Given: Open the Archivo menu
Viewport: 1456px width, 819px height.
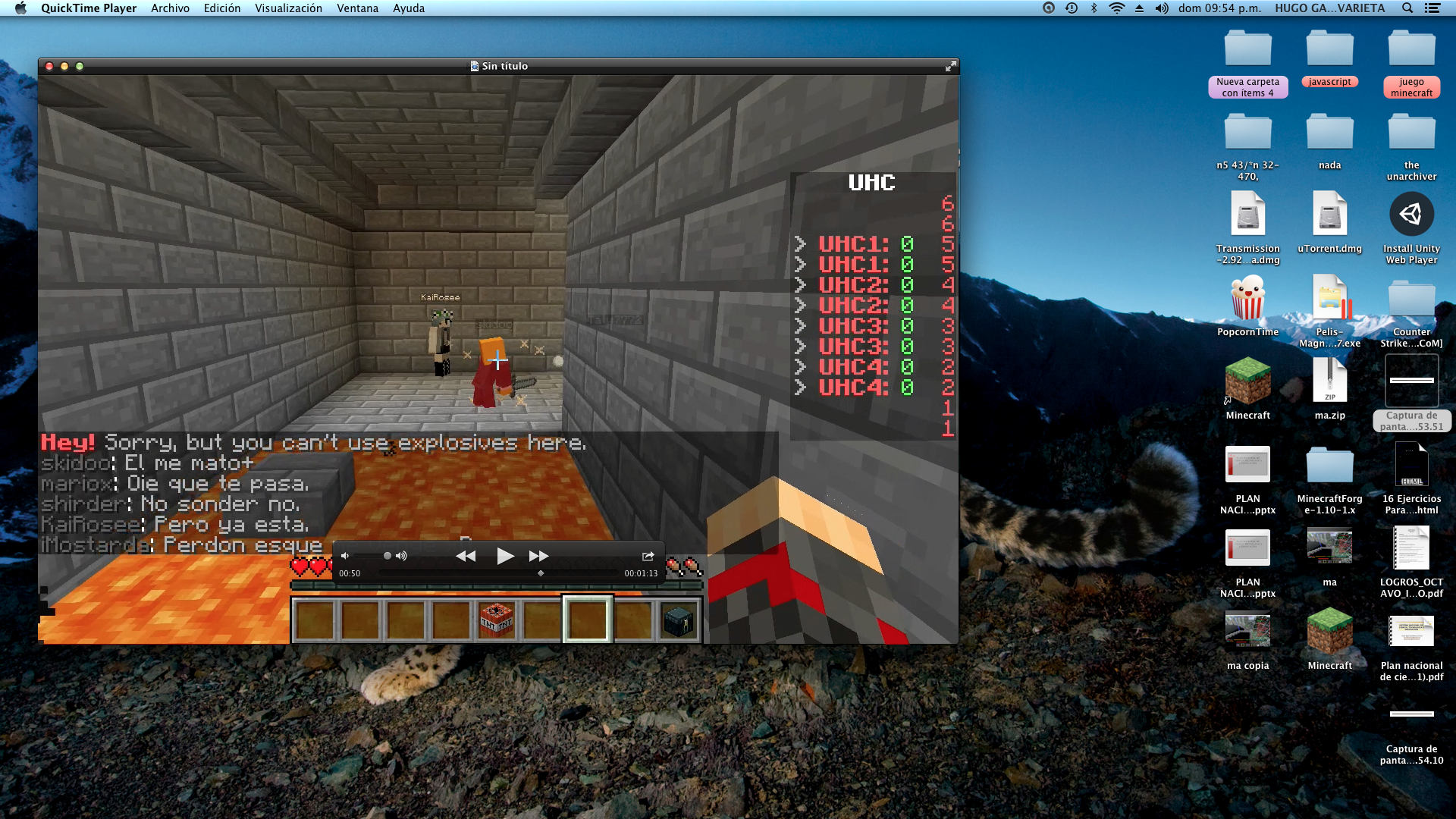Looking at the screenshot, I should [170, 8].
